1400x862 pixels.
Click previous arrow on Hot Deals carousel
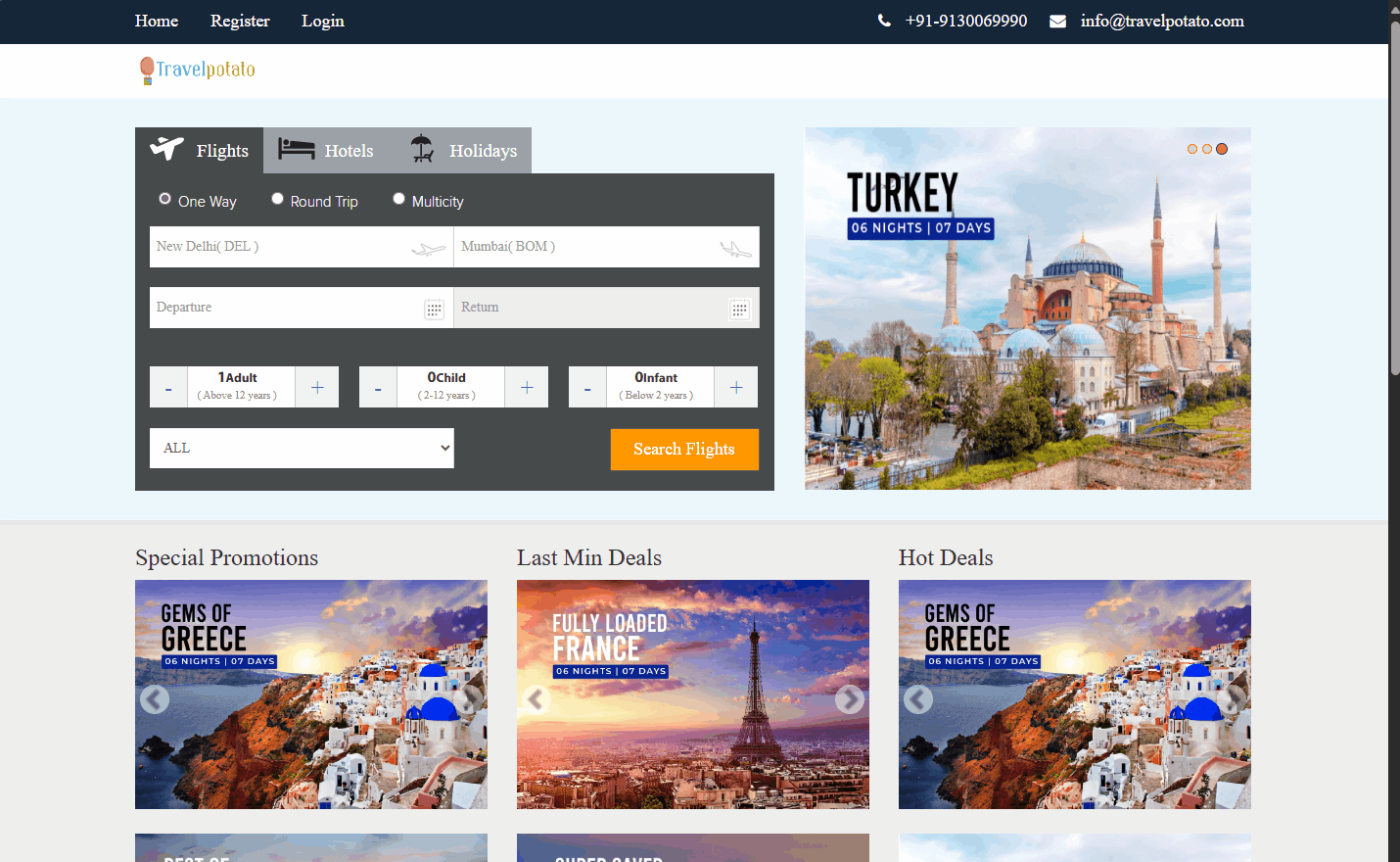pyautogui.click(x=918, y=699)
